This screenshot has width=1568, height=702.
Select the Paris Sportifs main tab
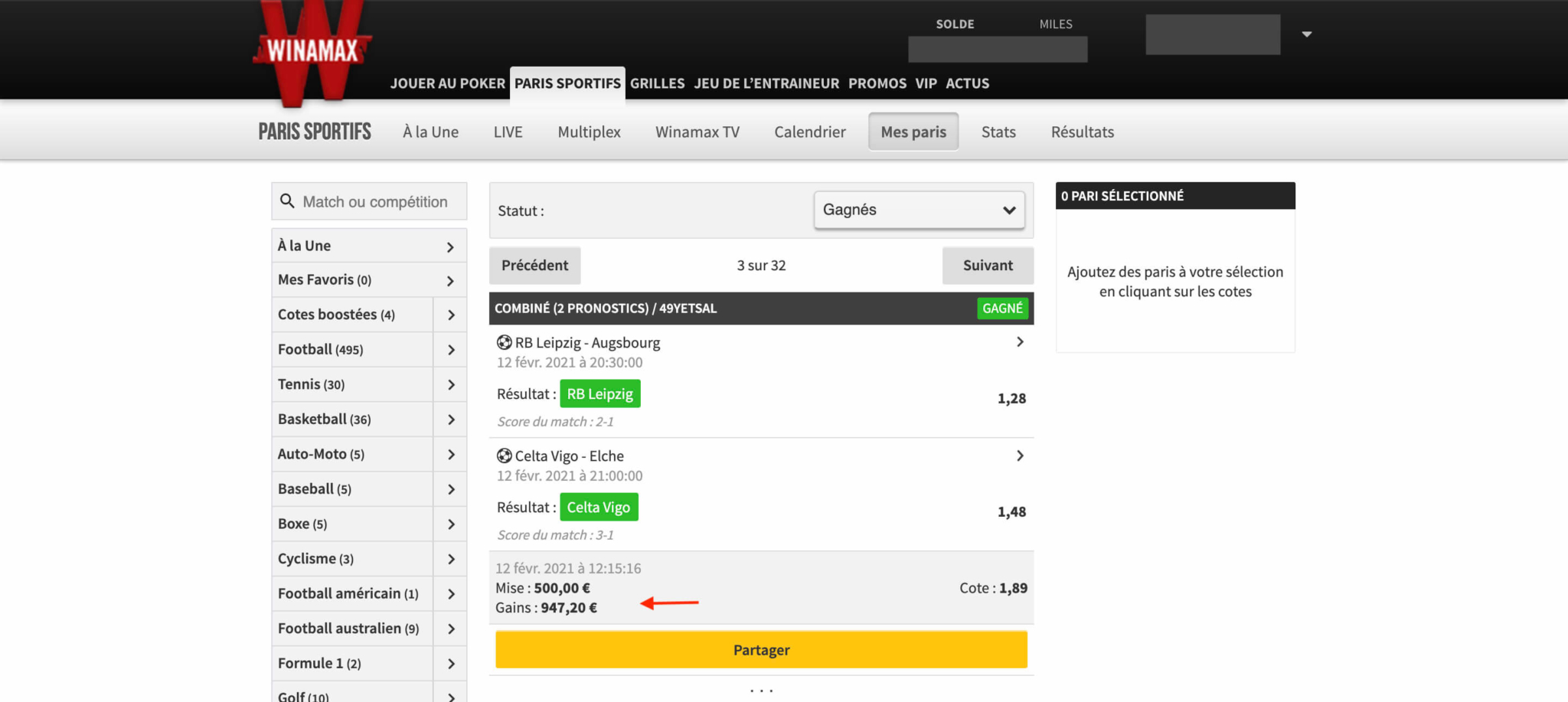click(567, 83)
